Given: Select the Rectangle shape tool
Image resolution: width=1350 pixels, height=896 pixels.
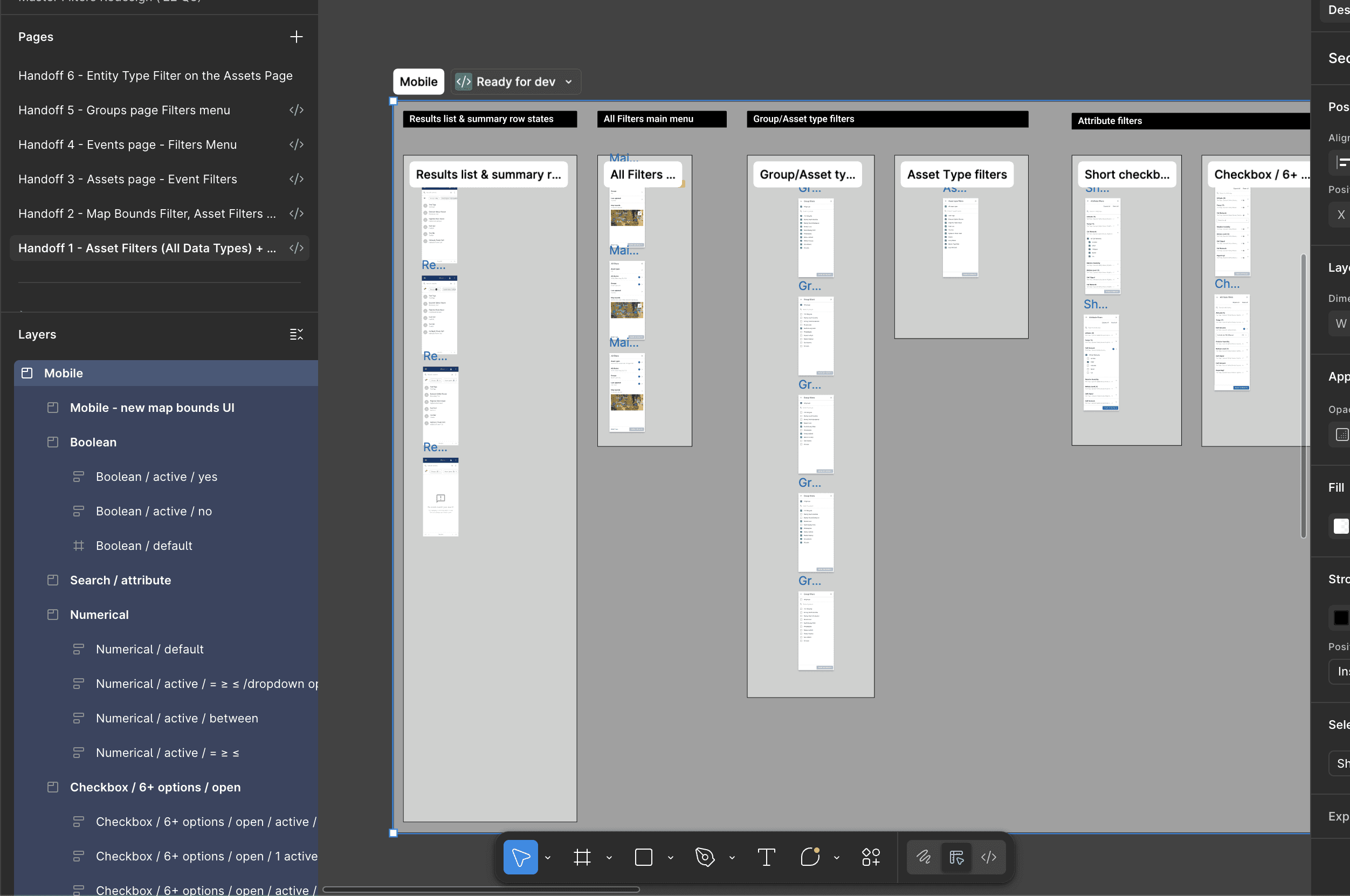Looking at the screenshot, I should click(x=643, y=857).
